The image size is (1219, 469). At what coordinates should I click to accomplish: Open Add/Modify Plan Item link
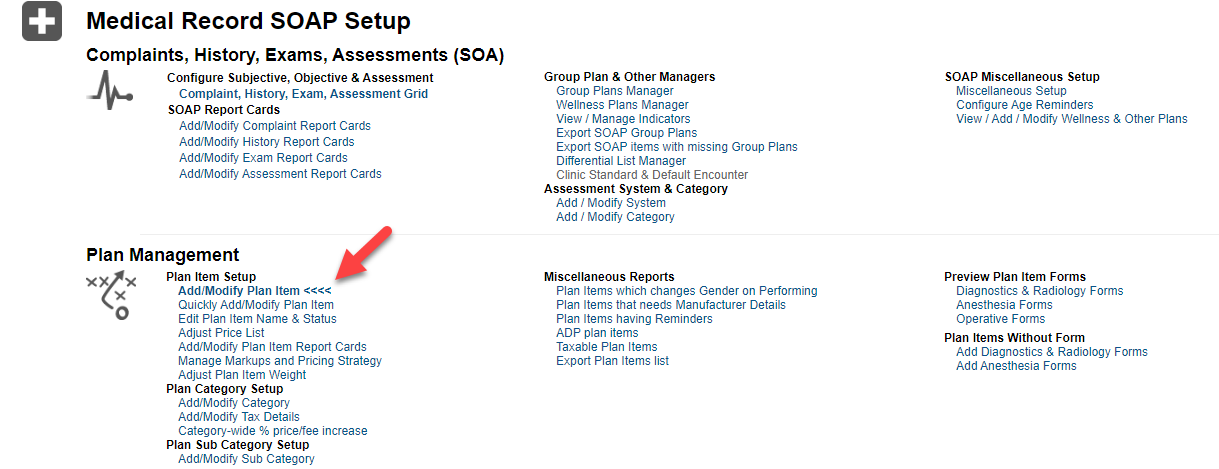(239, 291)
